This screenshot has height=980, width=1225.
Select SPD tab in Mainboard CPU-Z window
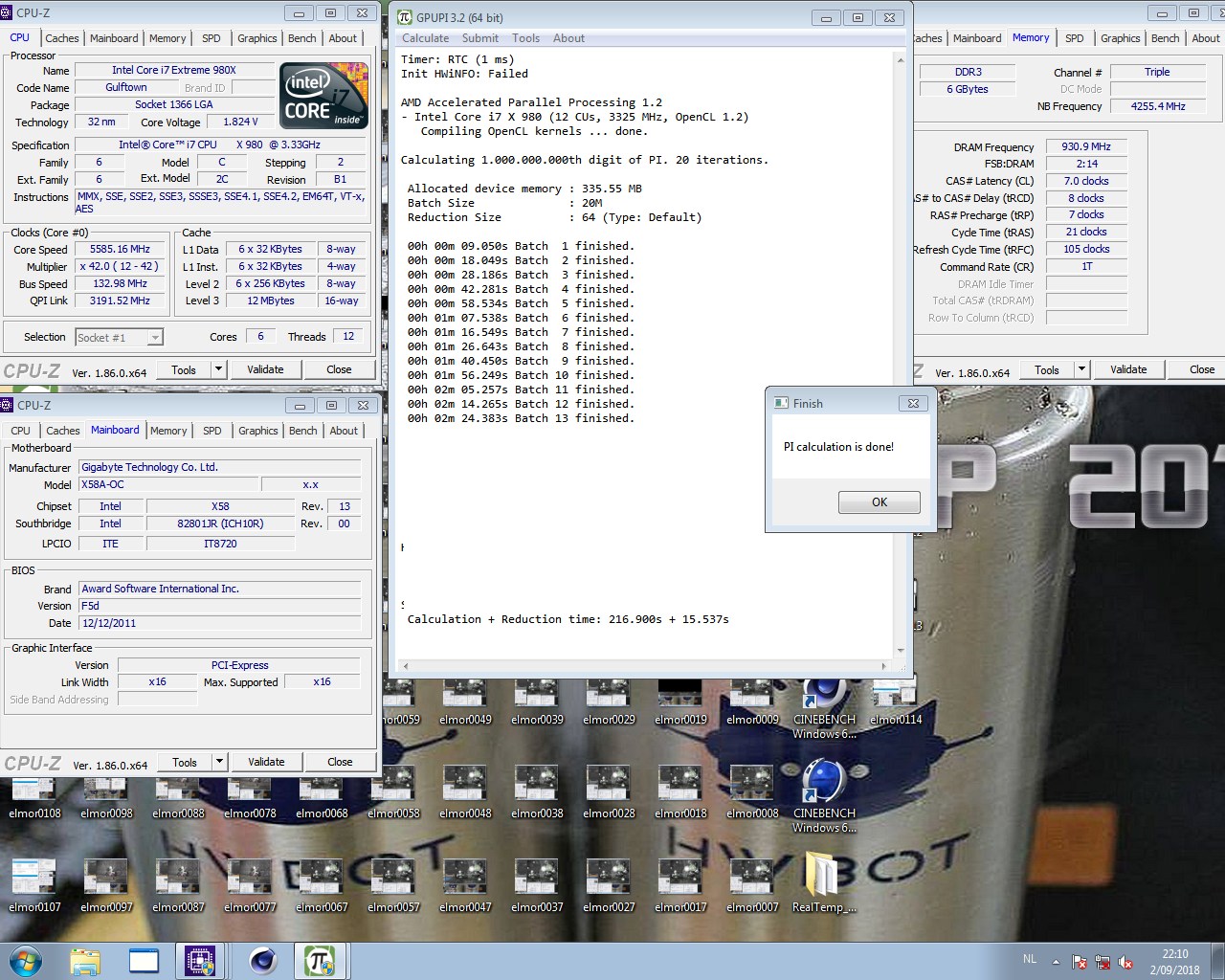pyautogui.click(x=212, y=431)
